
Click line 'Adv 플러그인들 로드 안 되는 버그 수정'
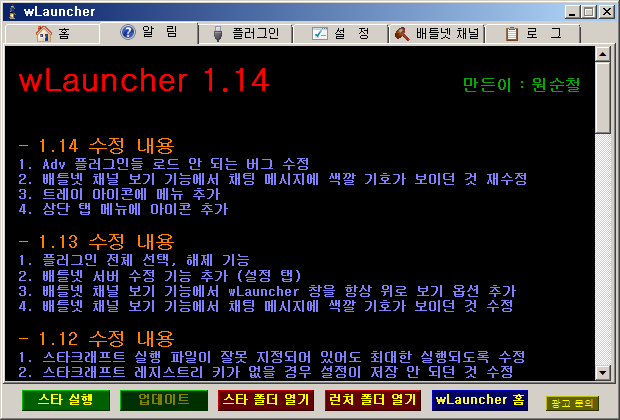pyautogui.click(x=164, y=164)
